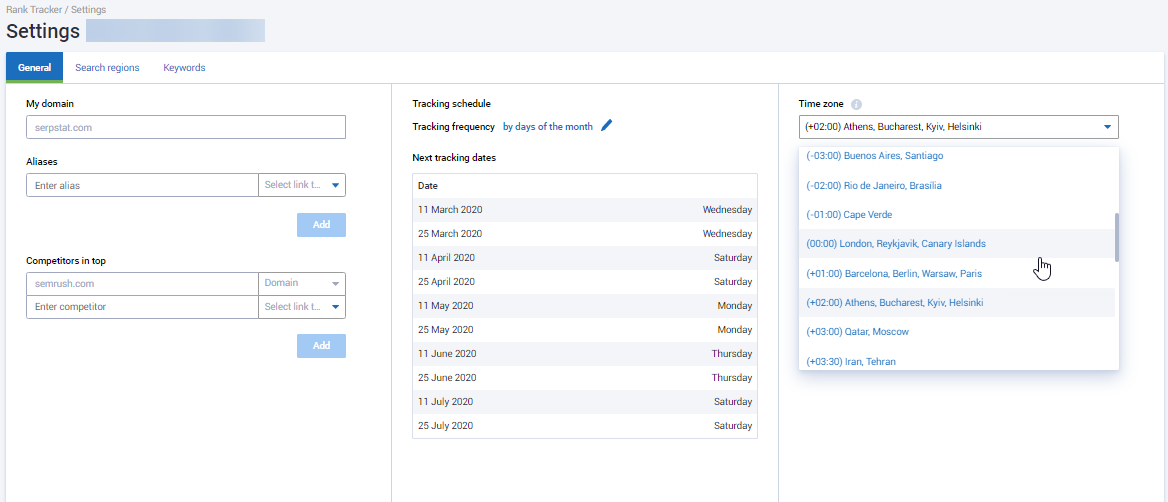Click the Tracking schedule heading
This screenshot has height=502, width=1168.
click(x=451, y=104)
